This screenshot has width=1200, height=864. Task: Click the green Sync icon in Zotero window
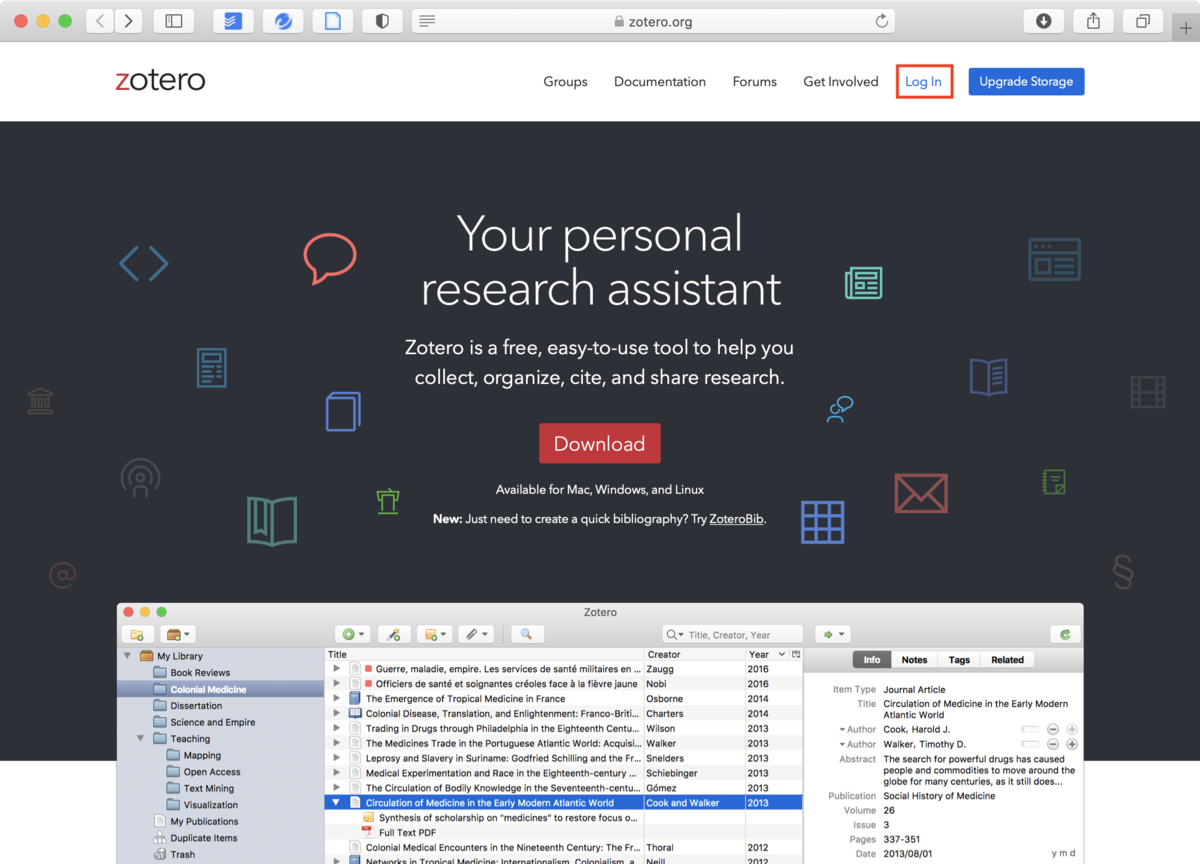point(1065,634)
